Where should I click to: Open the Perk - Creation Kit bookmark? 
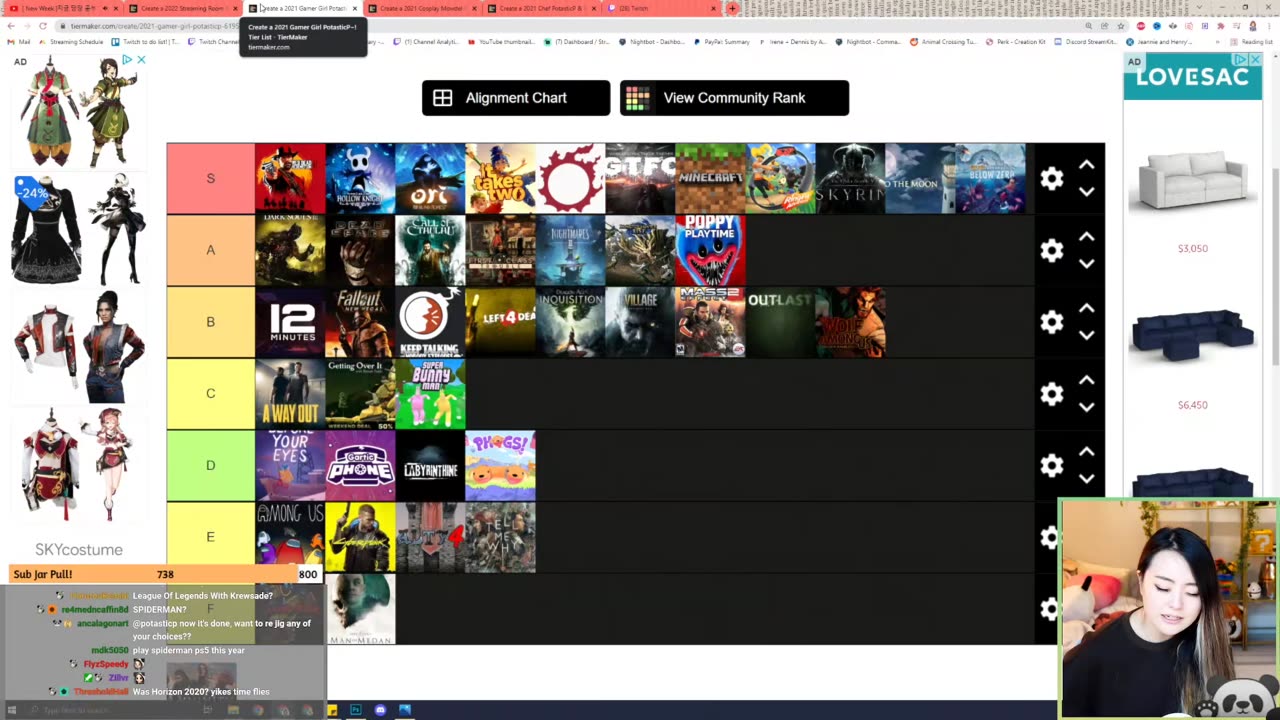(x=1014, y=42)
